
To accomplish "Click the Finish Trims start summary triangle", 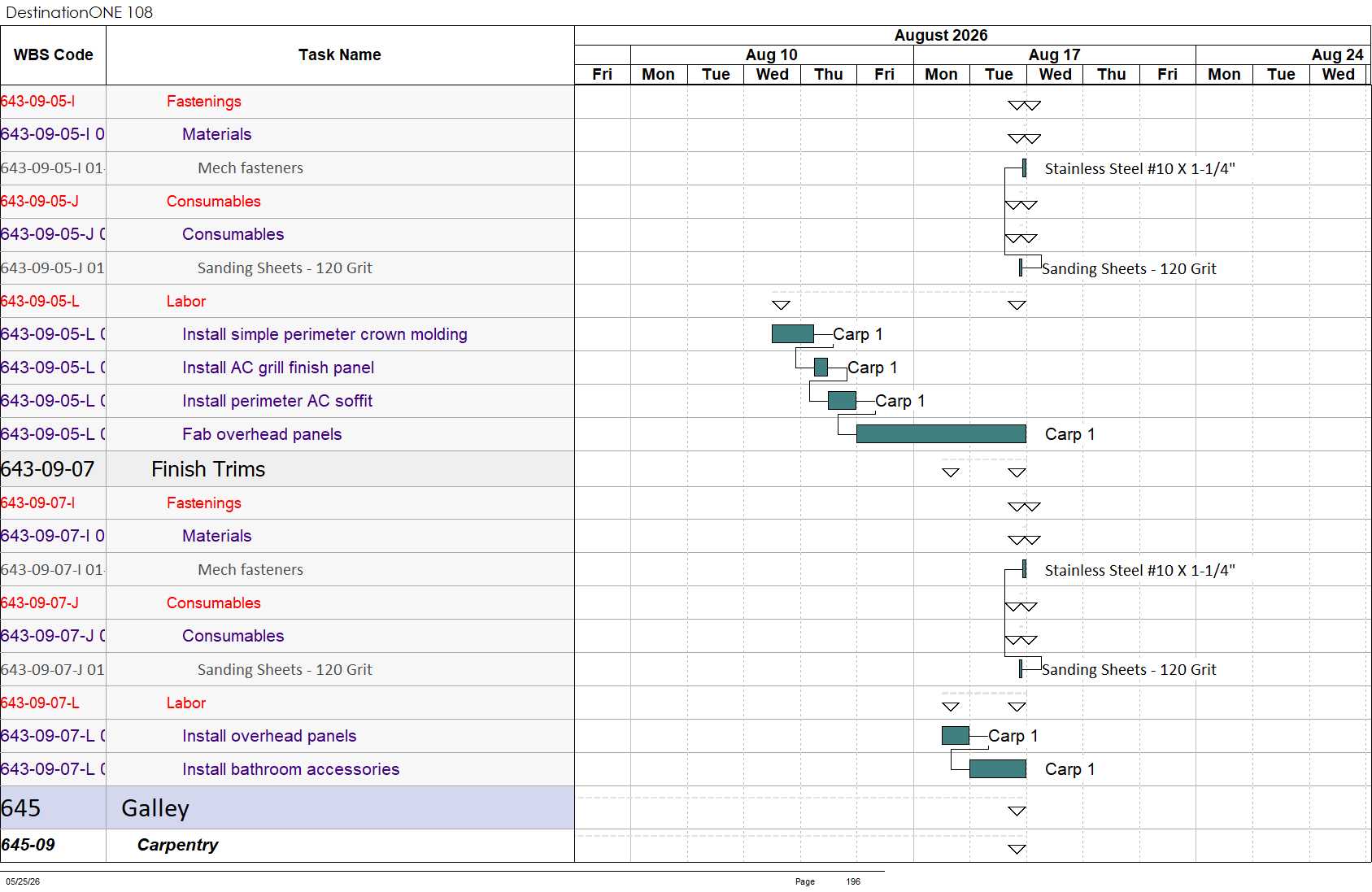I will coord(951,472).
